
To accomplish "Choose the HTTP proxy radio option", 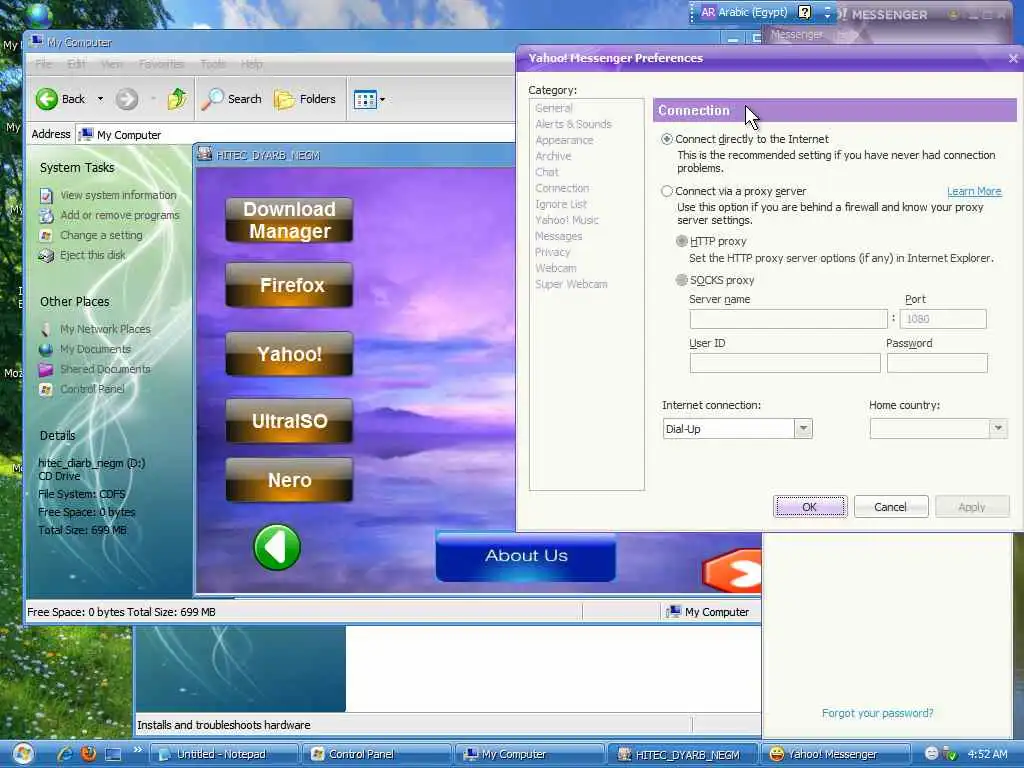I will click(682, 241).
